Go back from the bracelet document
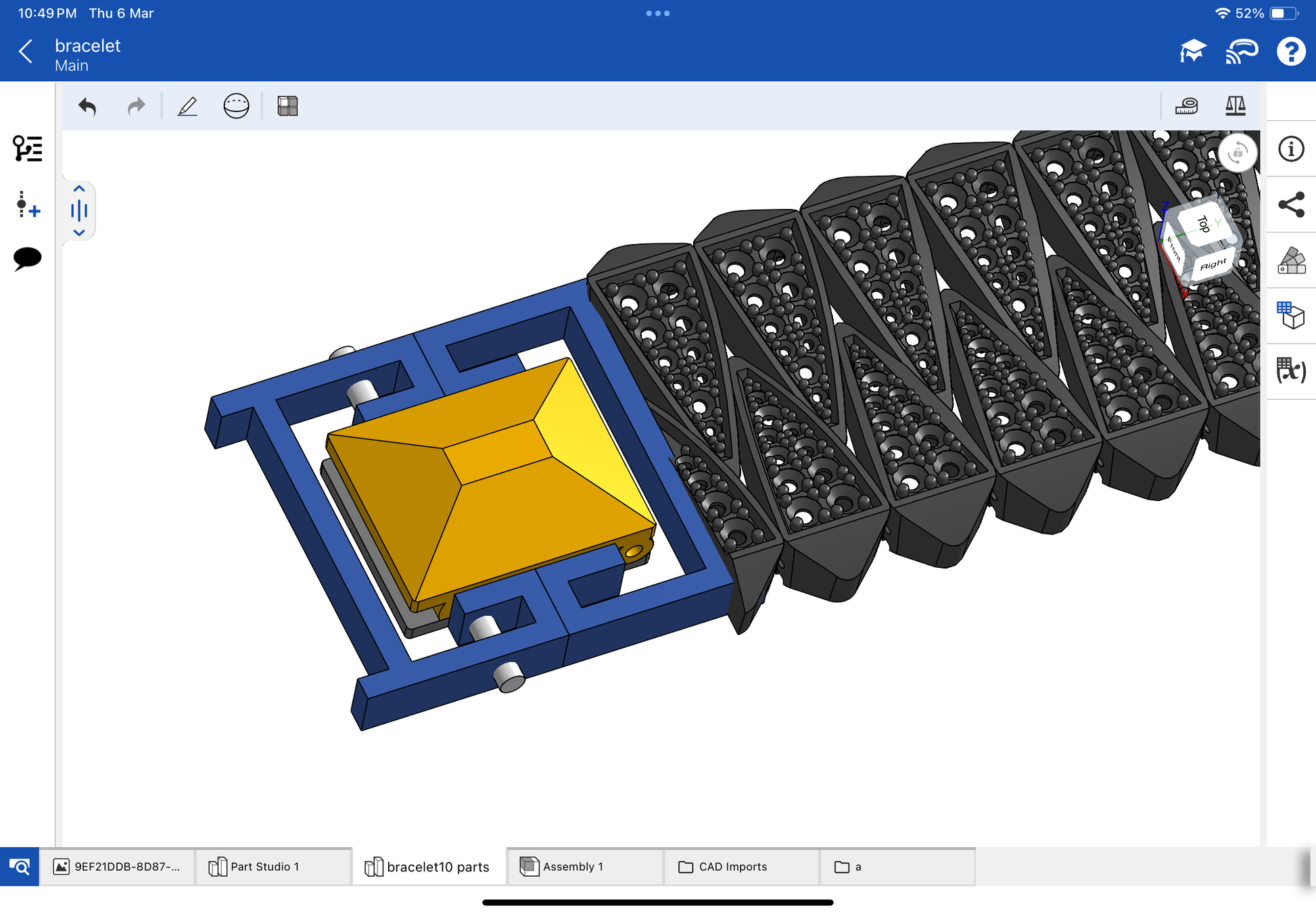The width and height of the screenshot is (1316, 914). click(26, 51)
